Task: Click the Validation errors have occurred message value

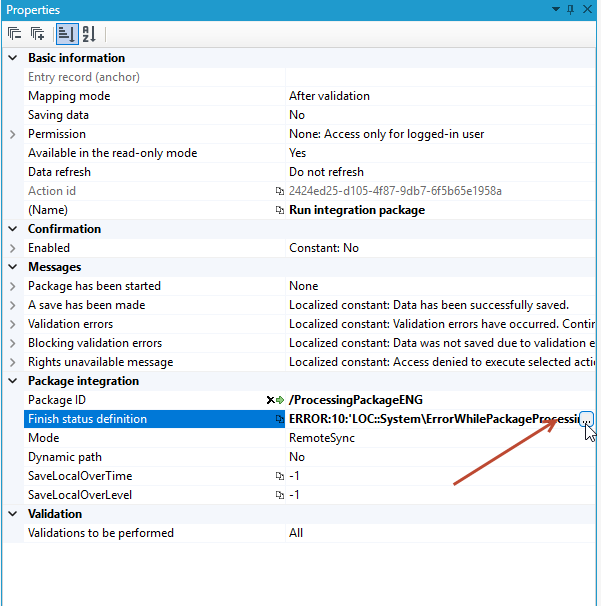Action: (x=442, y=324)
